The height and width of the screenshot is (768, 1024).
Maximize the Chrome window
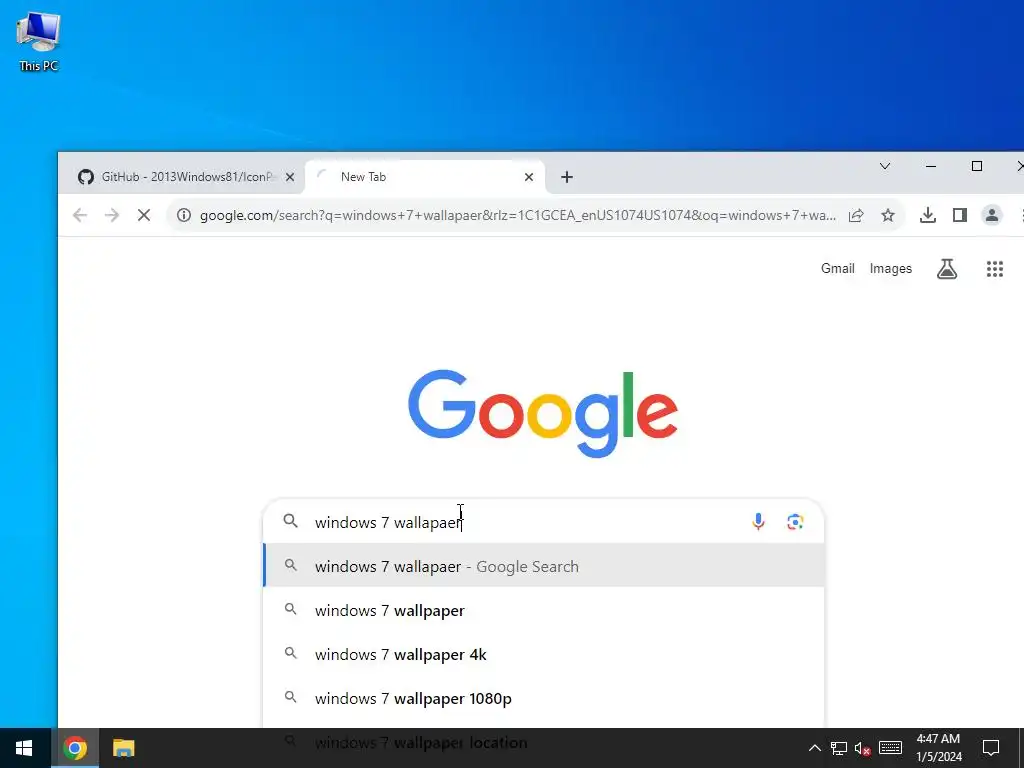(977, 167)
